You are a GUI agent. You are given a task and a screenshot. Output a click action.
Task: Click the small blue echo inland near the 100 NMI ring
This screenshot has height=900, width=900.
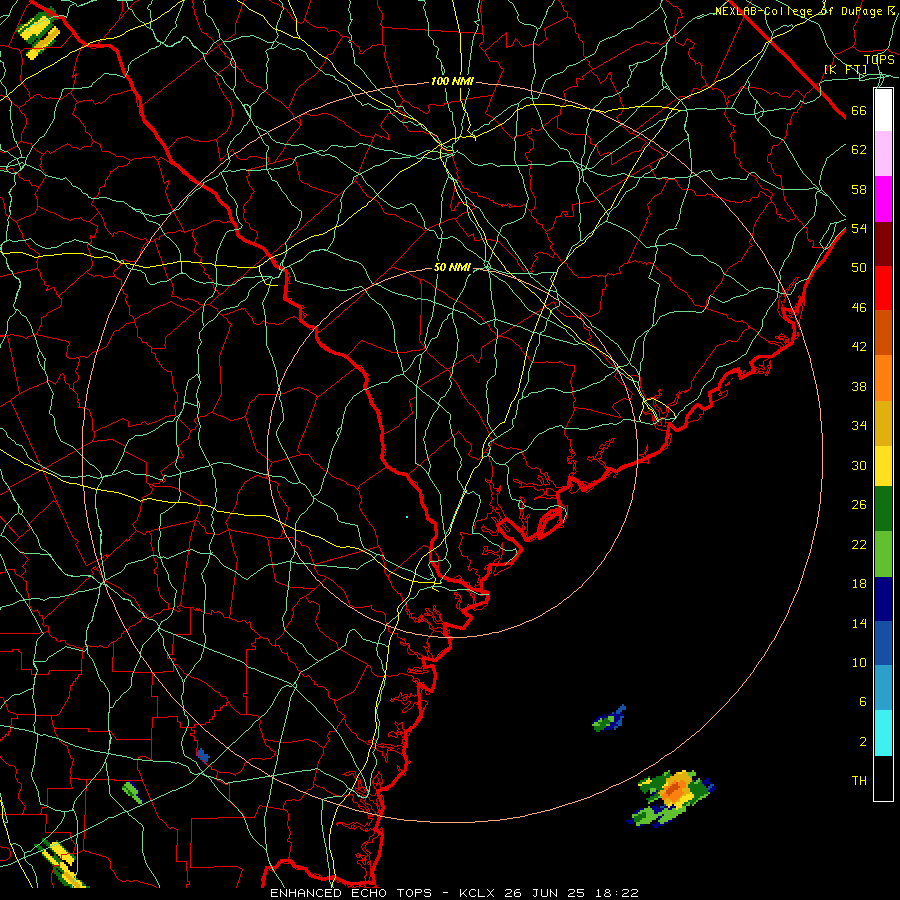[x=202, y=755]
